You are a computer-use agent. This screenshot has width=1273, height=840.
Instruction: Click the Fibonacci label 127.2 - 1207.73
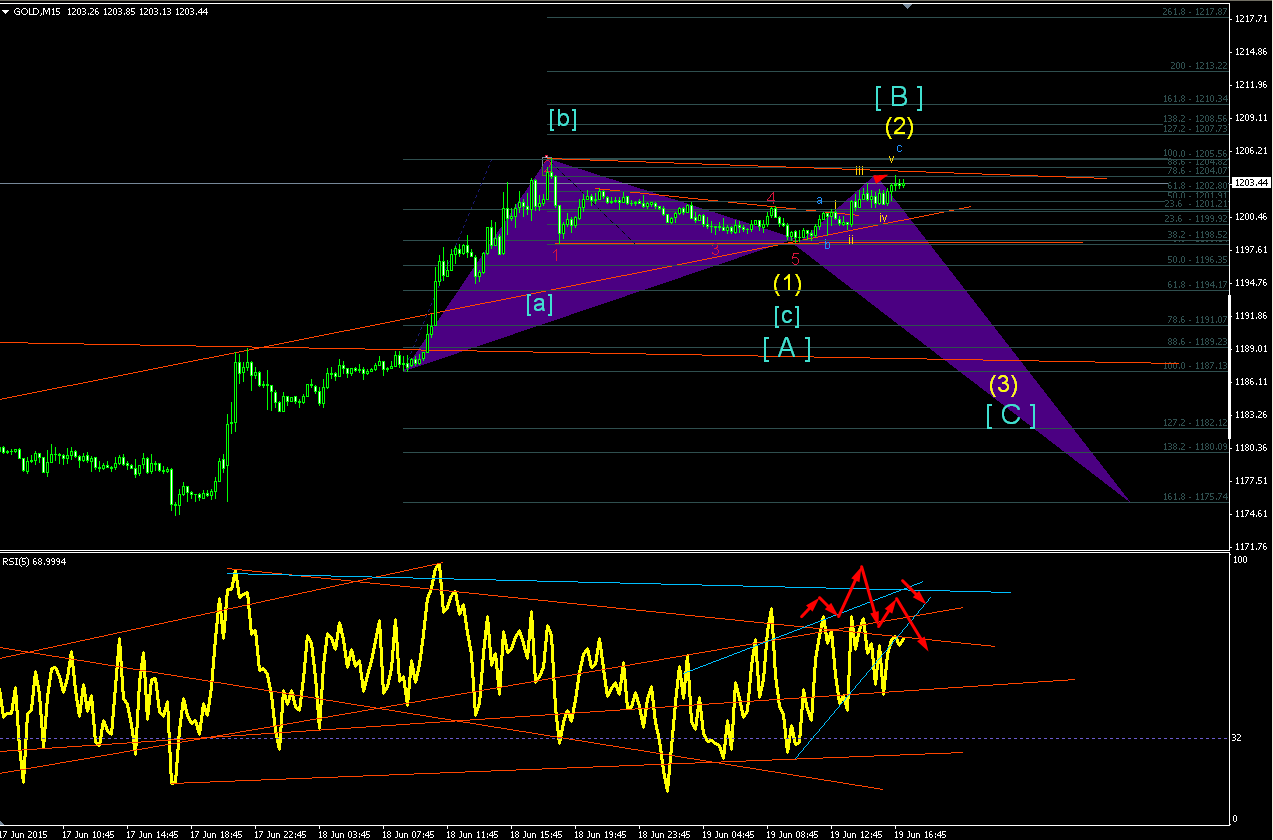pos(1194,128)
